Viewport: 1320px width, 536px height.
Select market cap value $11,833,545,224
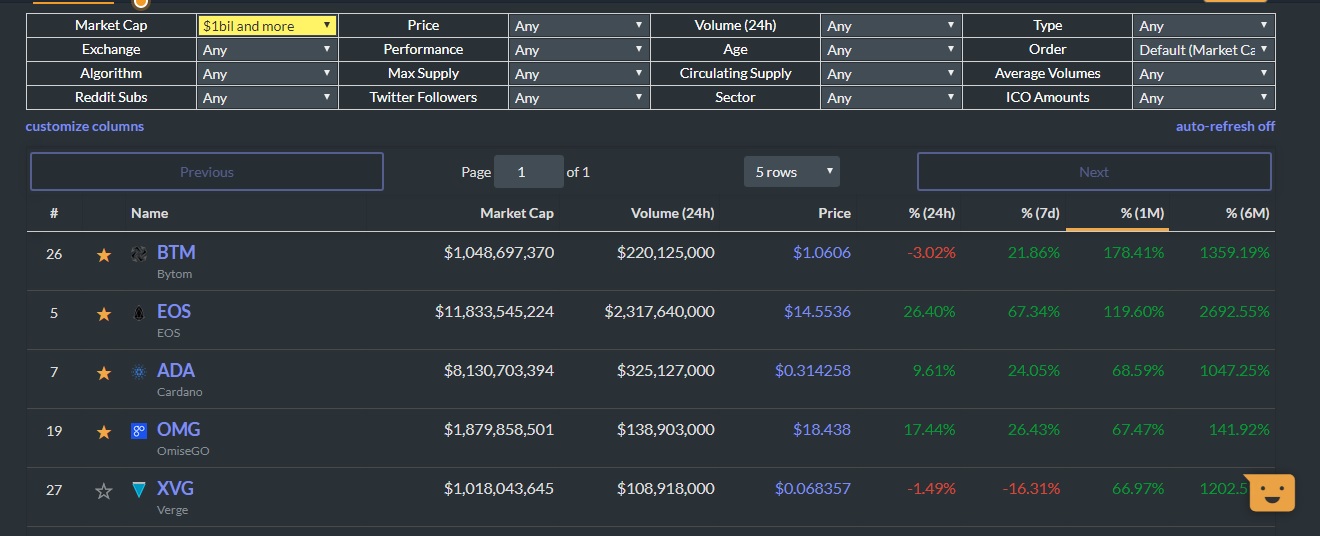point(495,312)
